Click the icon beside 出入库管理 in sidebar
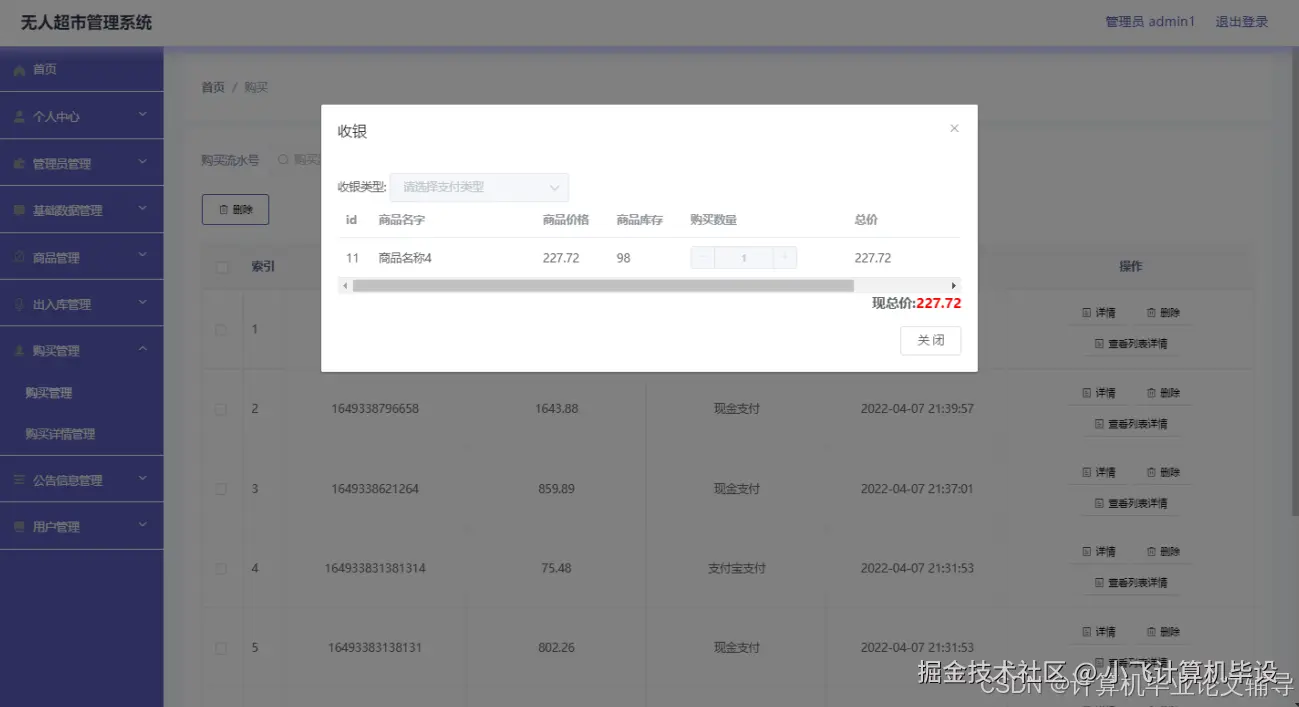This screenshot has height=707, width=1299. pos(19,302)
